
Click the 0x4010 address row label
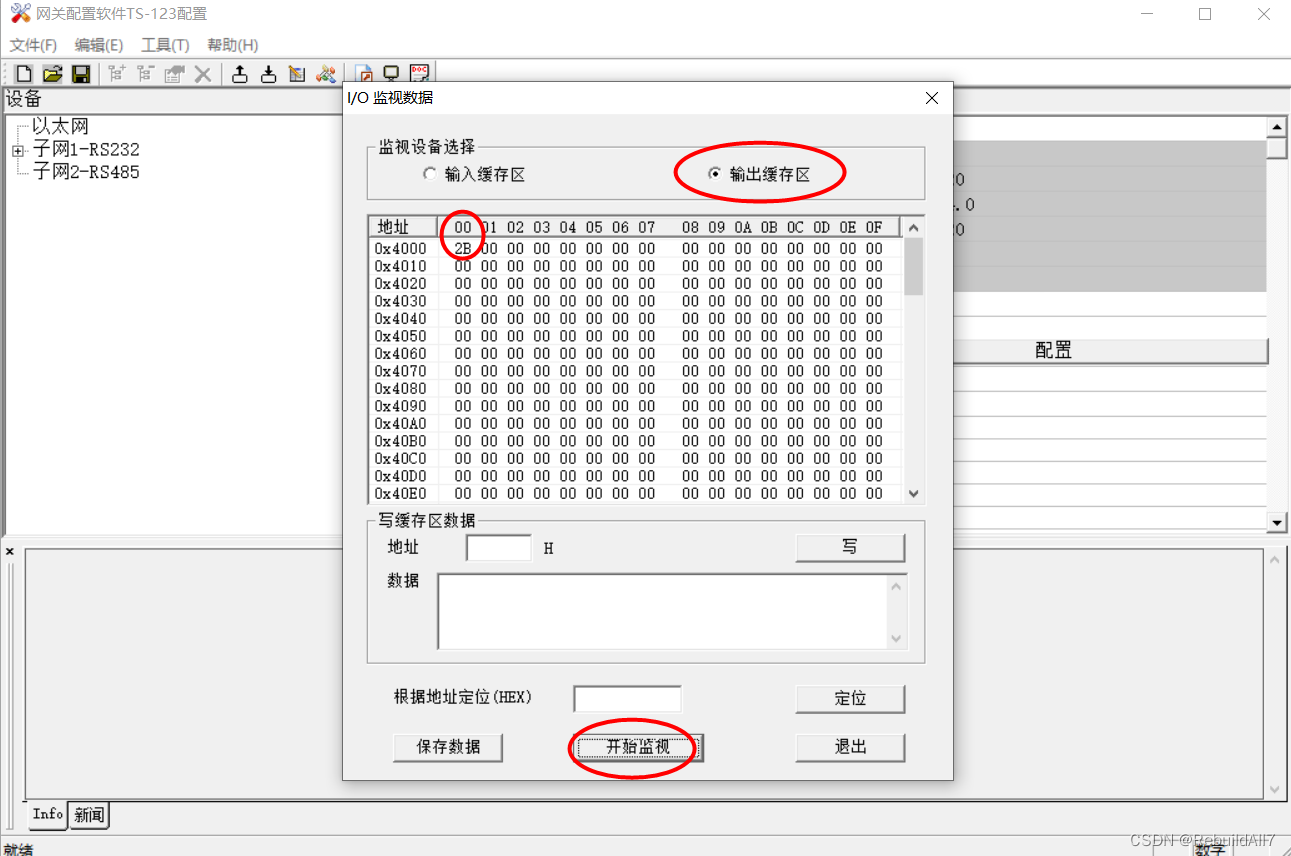[x=401, y=266]
